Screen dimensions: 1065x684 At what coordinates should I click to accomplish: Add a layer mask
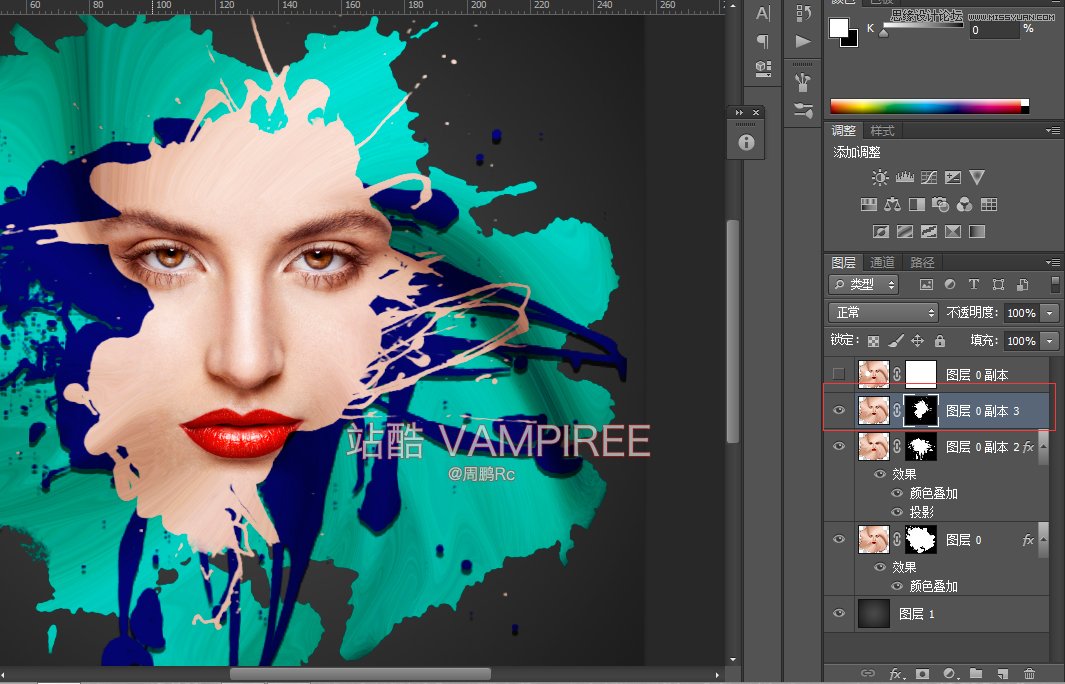pyautogui.click(x=922, y=674)
